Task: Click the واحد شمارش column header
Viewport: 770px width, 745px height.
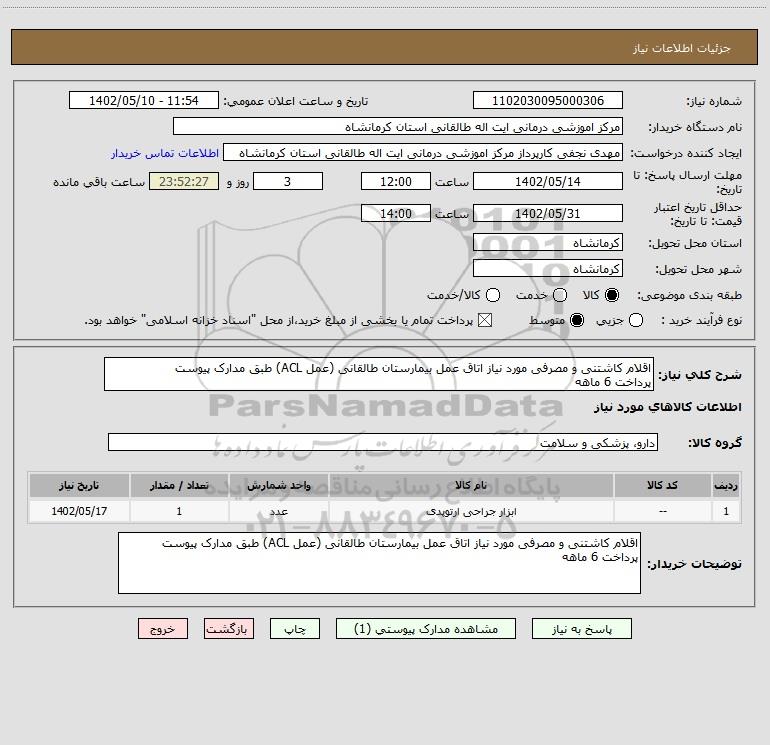Action: coord(278,485)
